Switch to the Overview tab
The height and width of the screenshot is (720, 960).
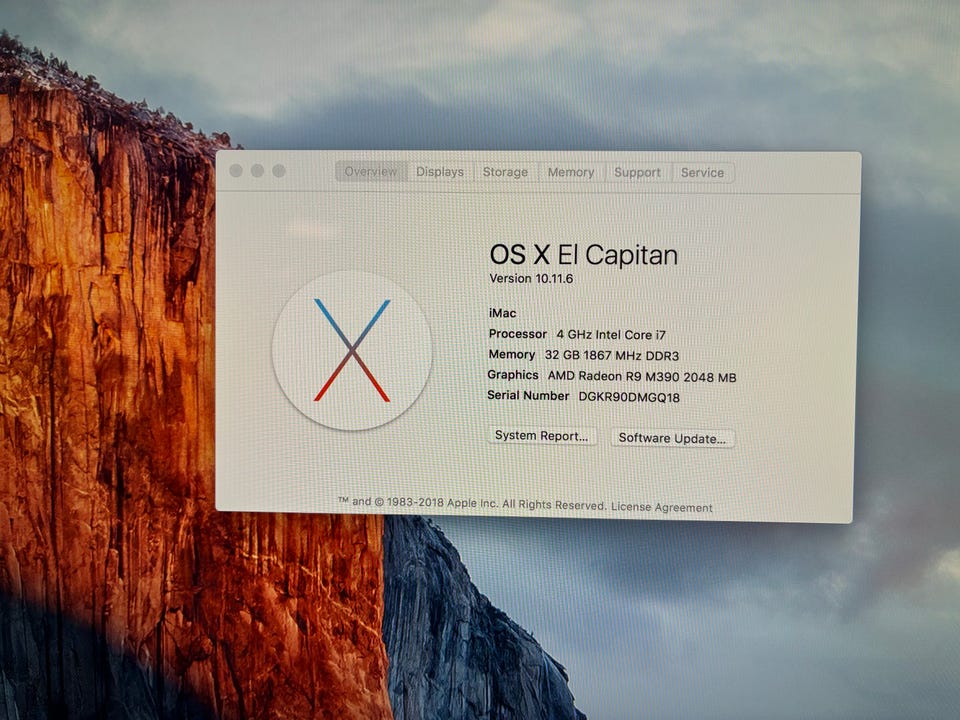[371, 171]
